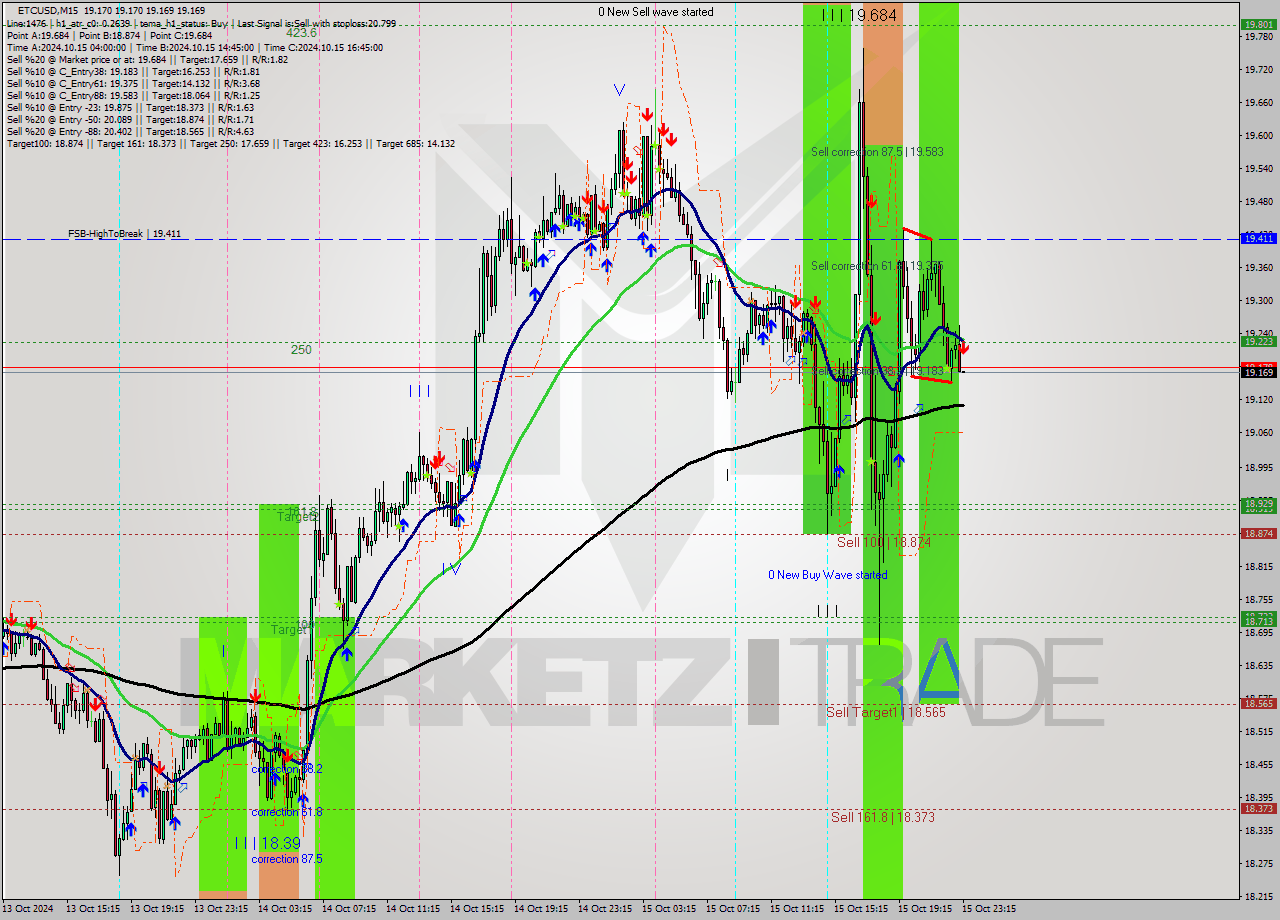This screenshot has width=1280, height=920.
Task: Click the '0 New Sell wave started' label
Action: (656, 12)
